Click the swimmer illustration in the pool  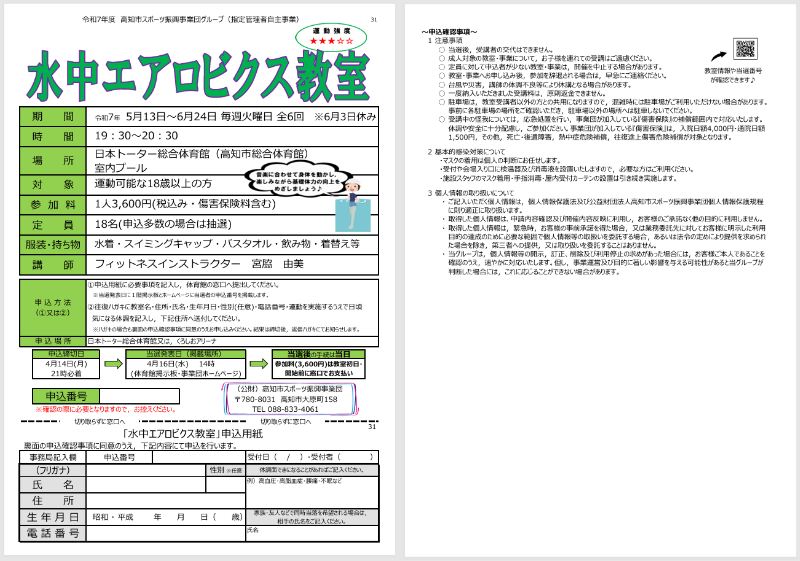click(353, 205)
